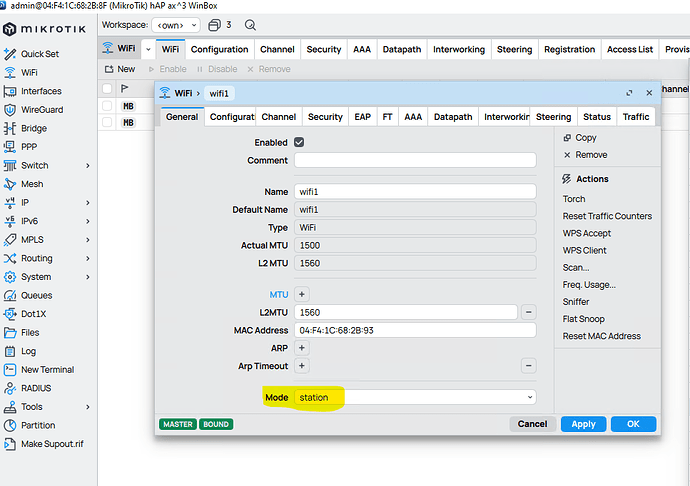The height and width of the screenshot is (486, 690).
Task: Click the Name field containing wifi1
Action: click(415, 191)
